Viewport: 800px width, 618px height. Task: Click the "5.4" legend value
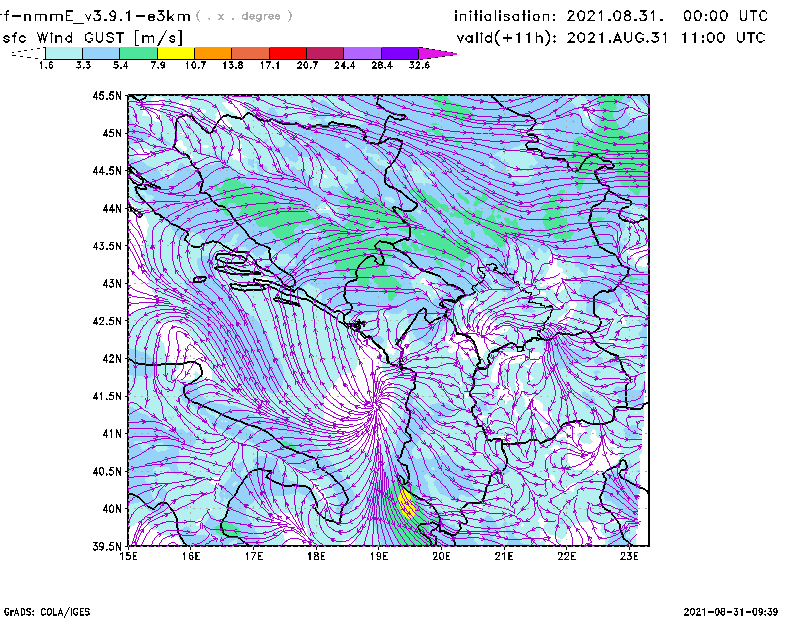point(120,65)
